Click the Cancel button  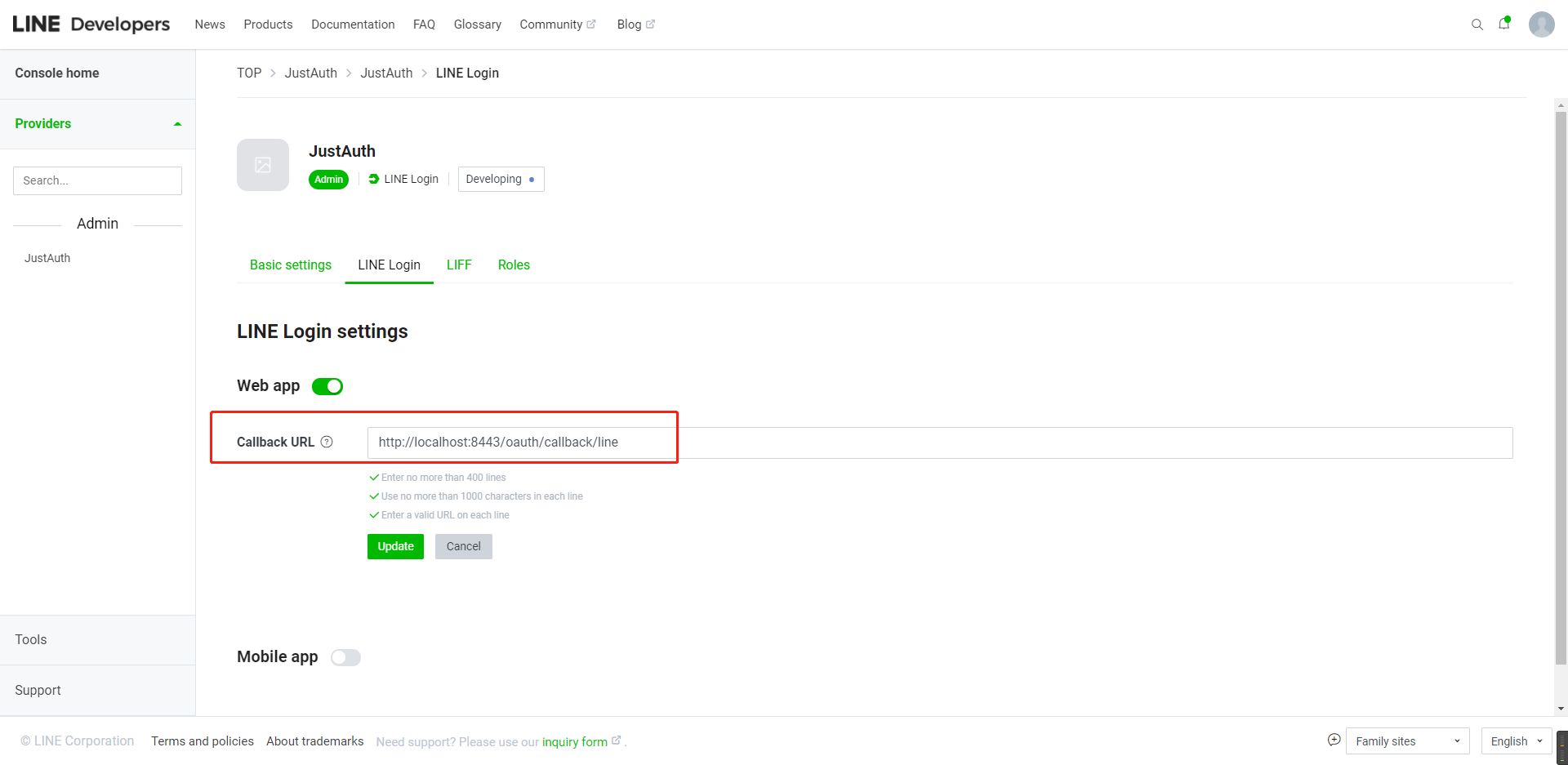[x=464, y=546]
